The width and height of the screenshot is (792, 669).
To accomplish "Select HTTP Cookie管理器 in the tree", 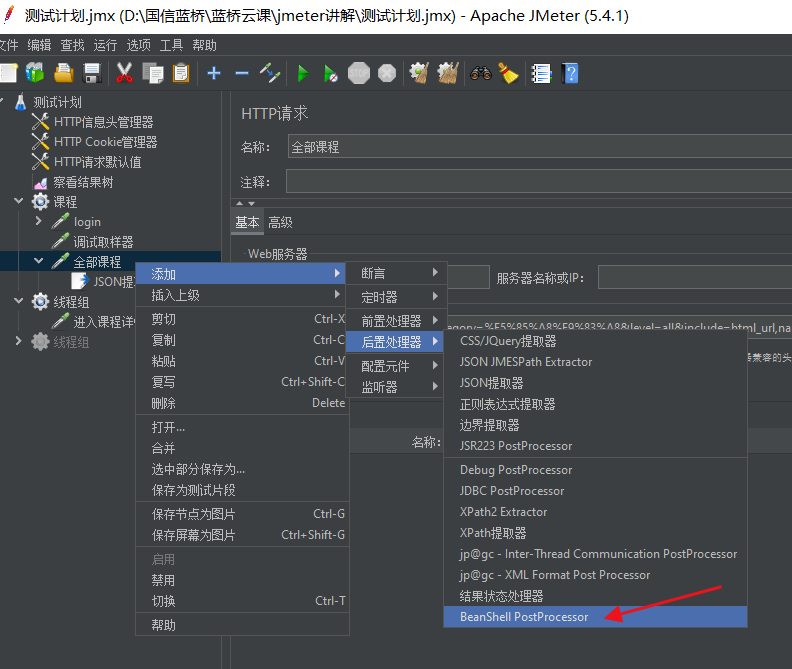I will pos(106,142).
